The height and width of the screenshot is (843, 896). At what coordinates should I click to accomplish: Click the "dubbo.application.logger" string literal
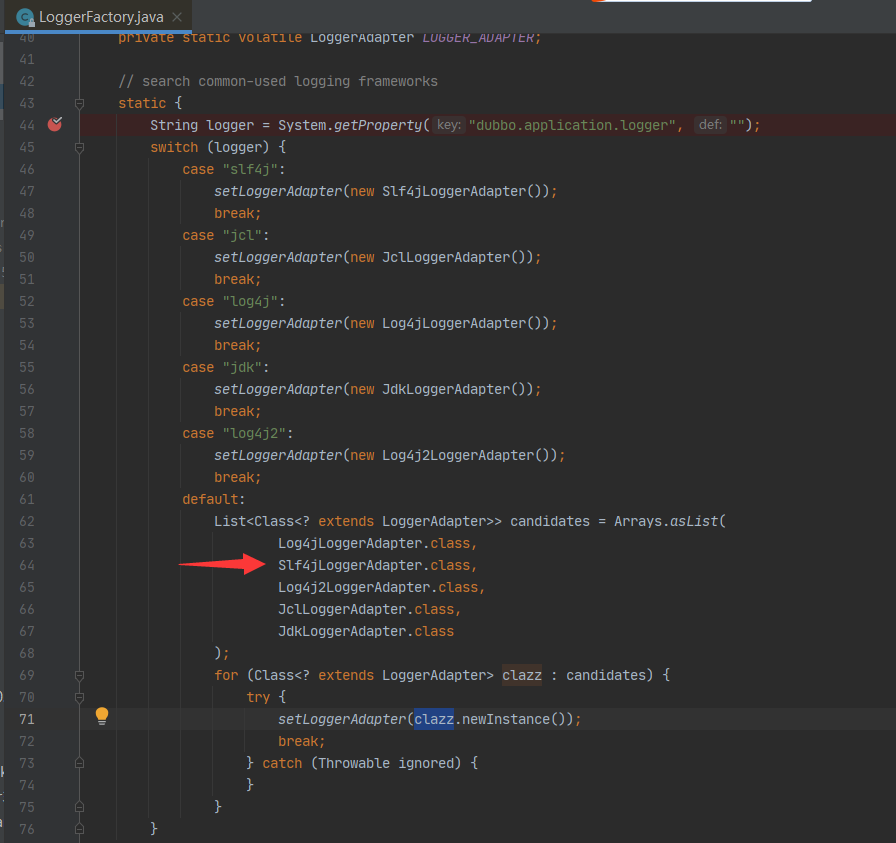[x=571, y=125]
